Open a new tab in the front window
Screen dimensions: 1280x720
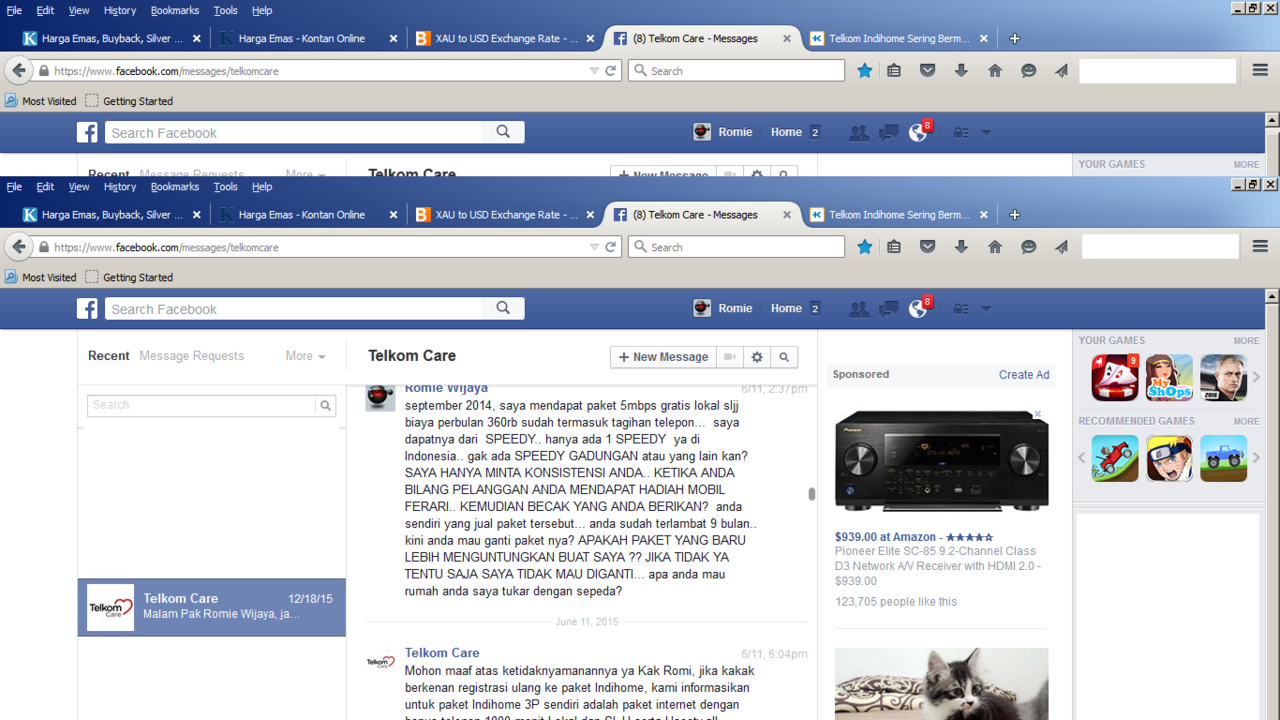[x=1014, y=215]
